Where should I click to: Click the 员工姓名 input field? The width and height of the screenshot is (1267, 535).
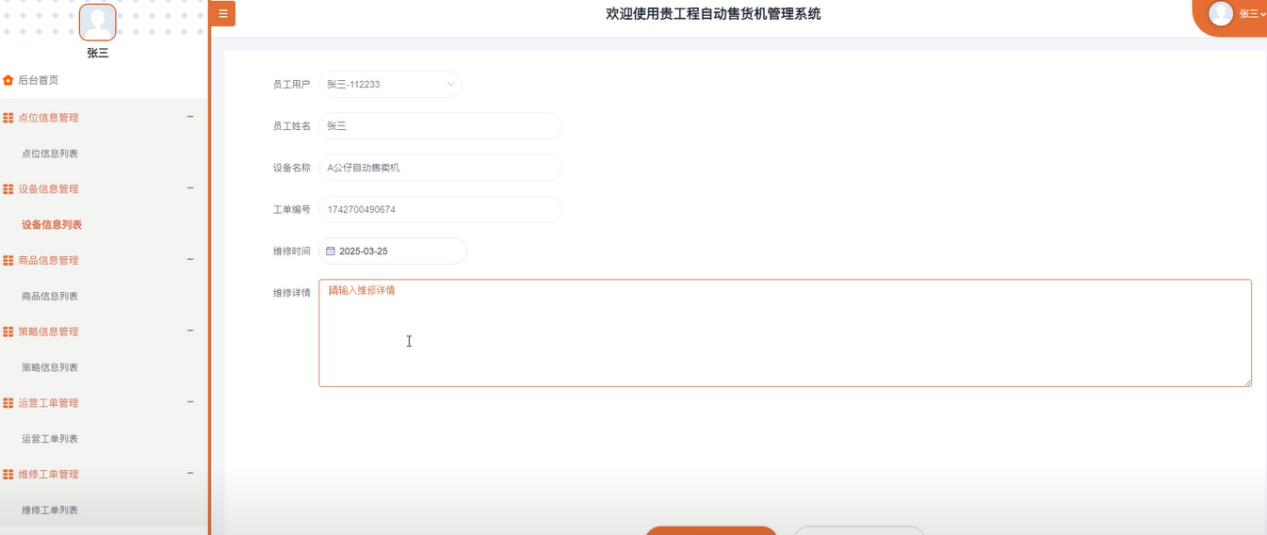(440, 126)
